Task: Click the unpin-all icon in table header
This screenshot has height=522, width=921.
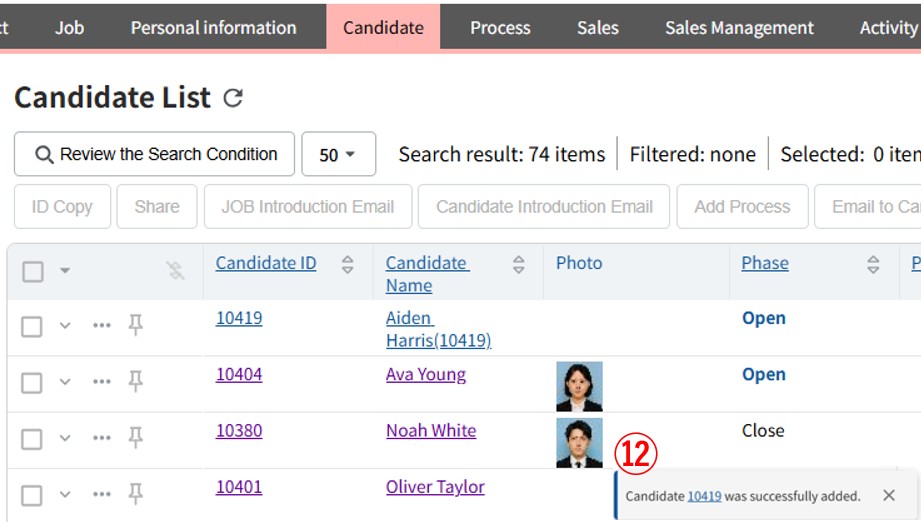Action: tap(176, 270)
